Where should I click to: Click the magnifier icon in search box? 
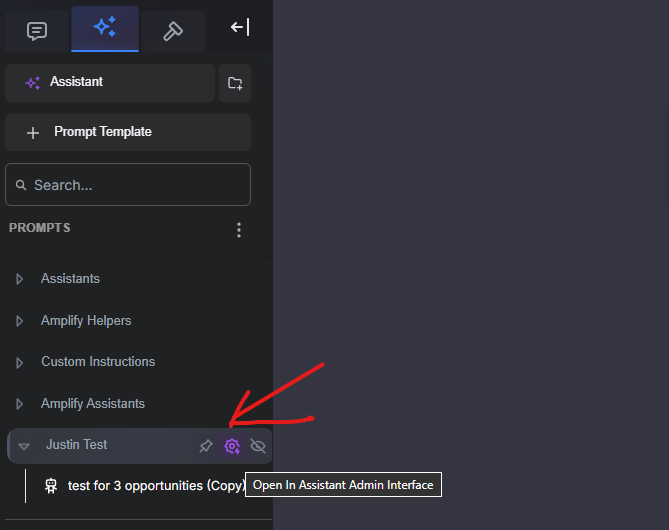click(x=21, y=185)
